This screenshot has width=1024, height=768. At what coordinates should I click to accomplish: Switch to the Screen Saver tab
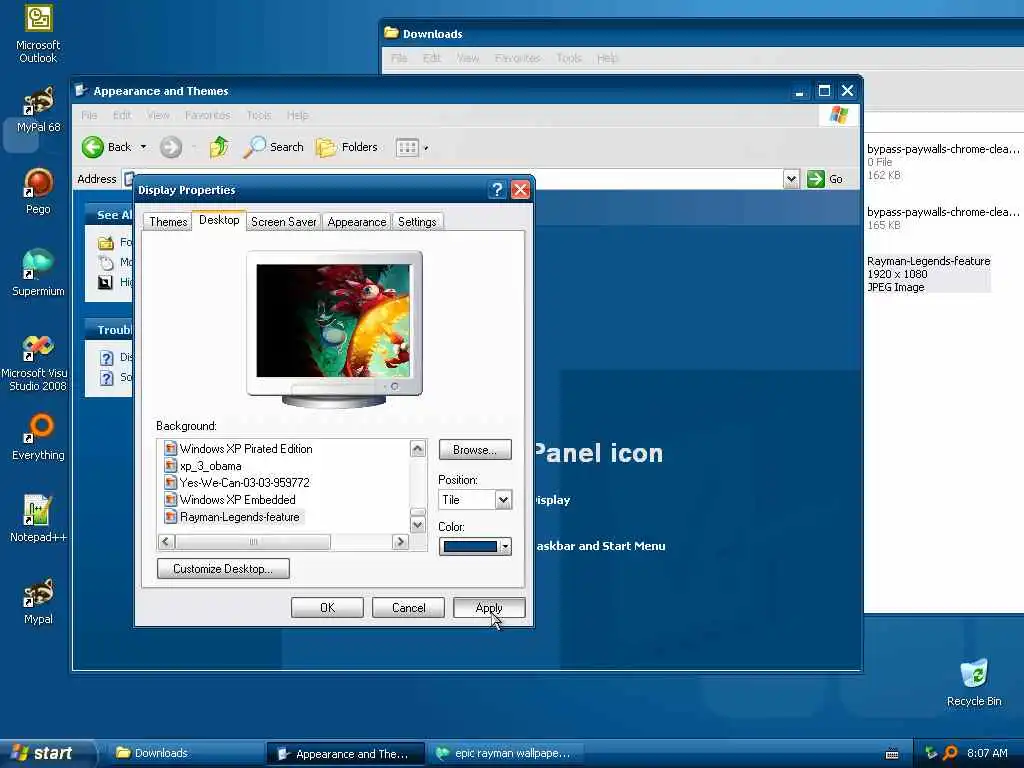click(x=283, y=222)
